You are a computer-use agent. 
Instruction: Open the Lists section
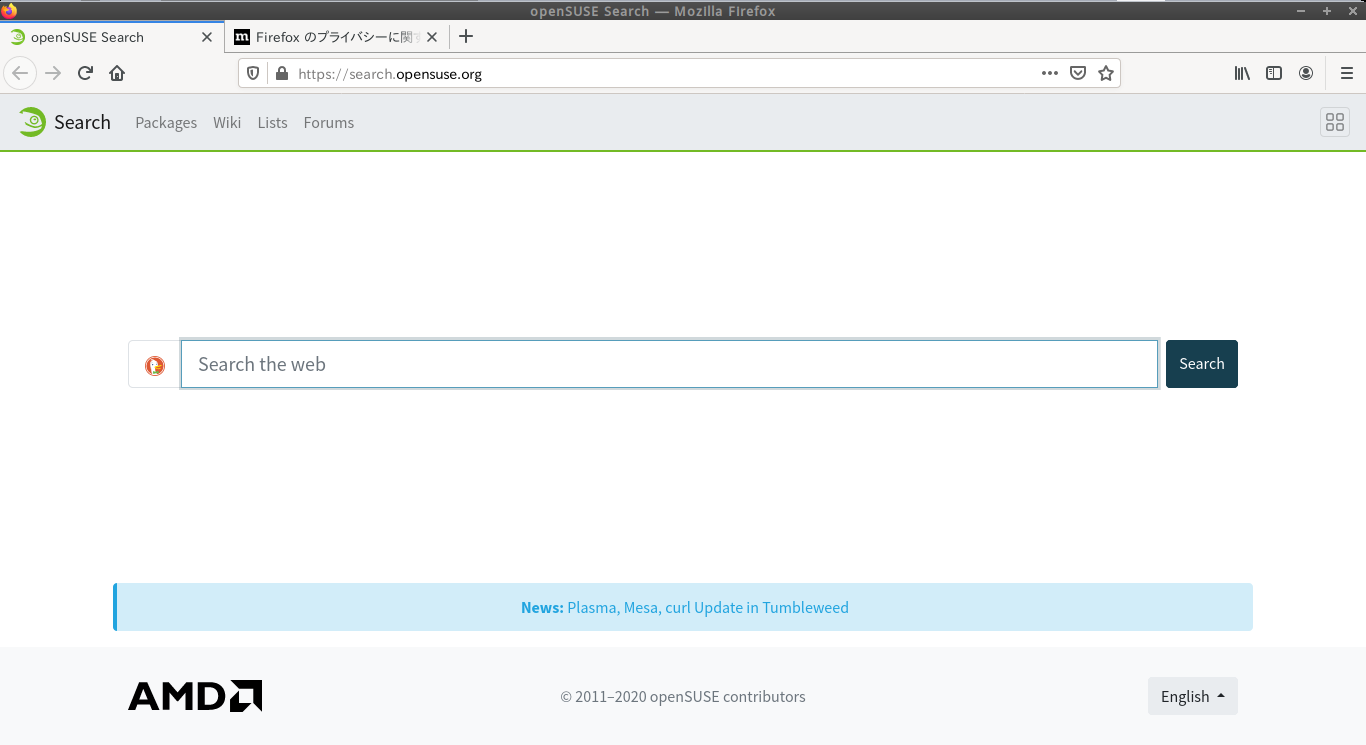point(272,122)
